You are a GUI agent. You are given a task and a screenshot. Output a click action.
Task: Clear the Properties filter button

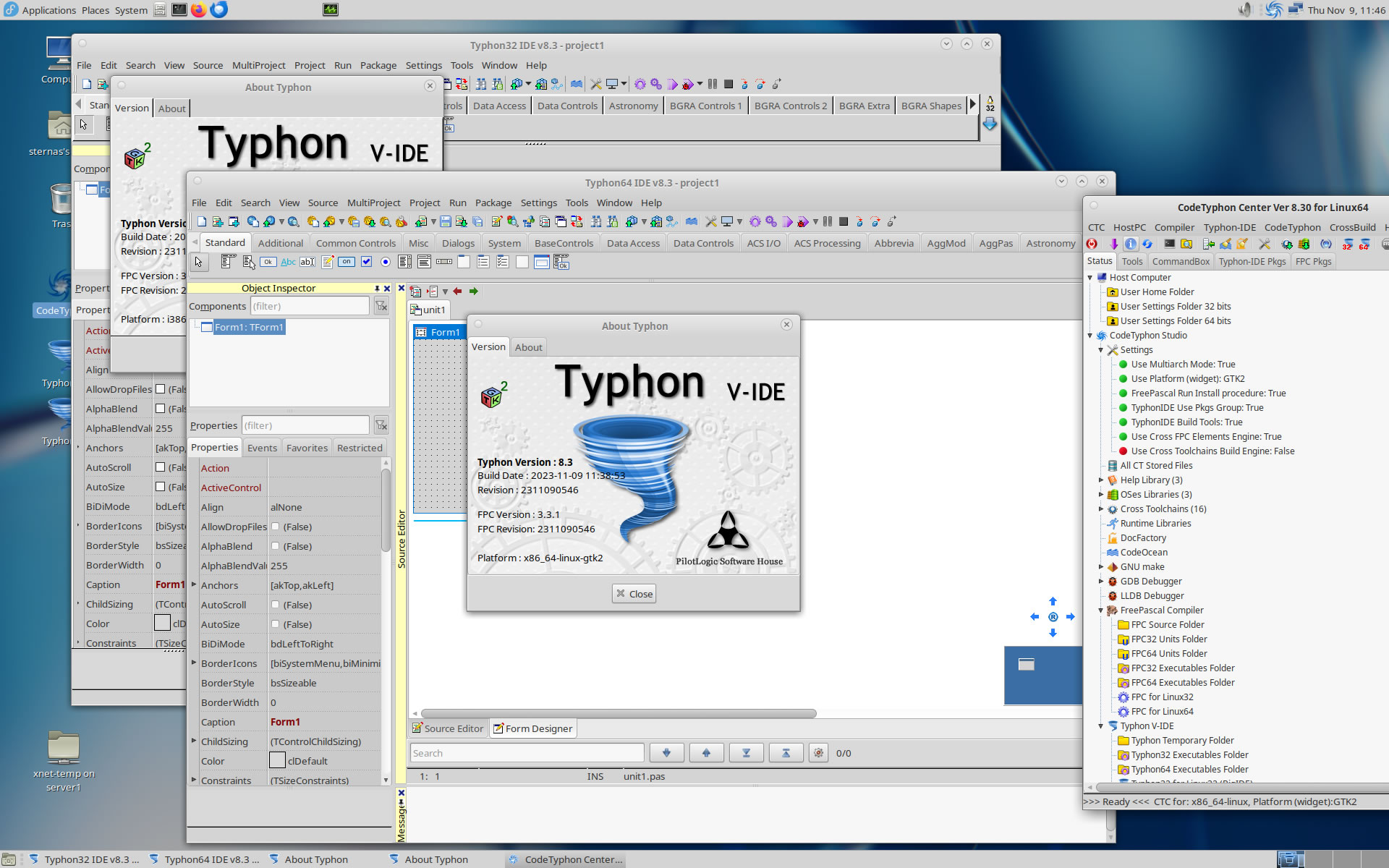coord(381,425)
